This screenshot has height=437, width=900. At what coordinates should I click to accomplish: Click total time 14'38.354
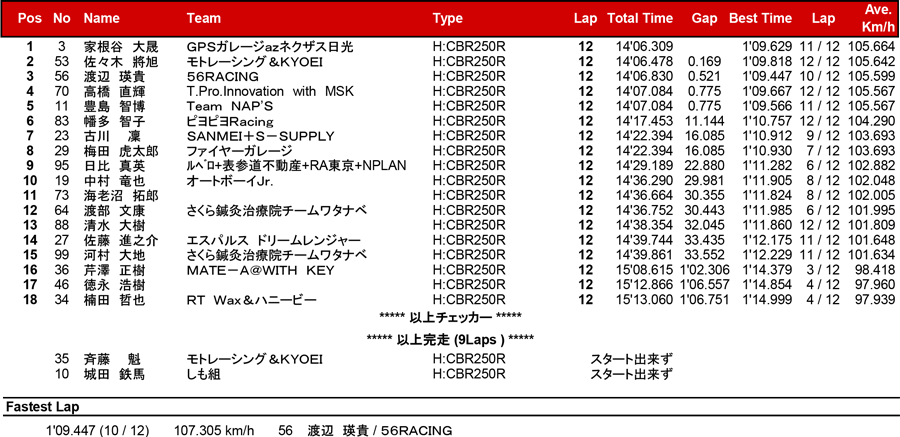[x=642, y=225]
